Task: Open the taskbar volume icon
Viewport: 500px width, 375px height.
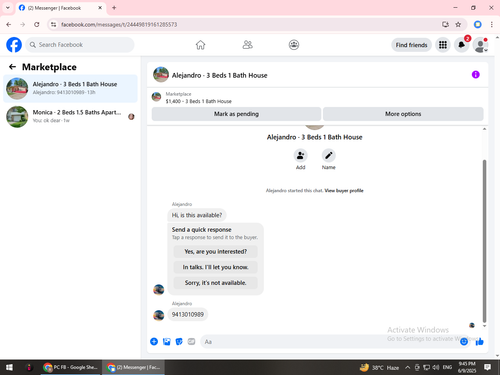Action: (x=436, y=367)
